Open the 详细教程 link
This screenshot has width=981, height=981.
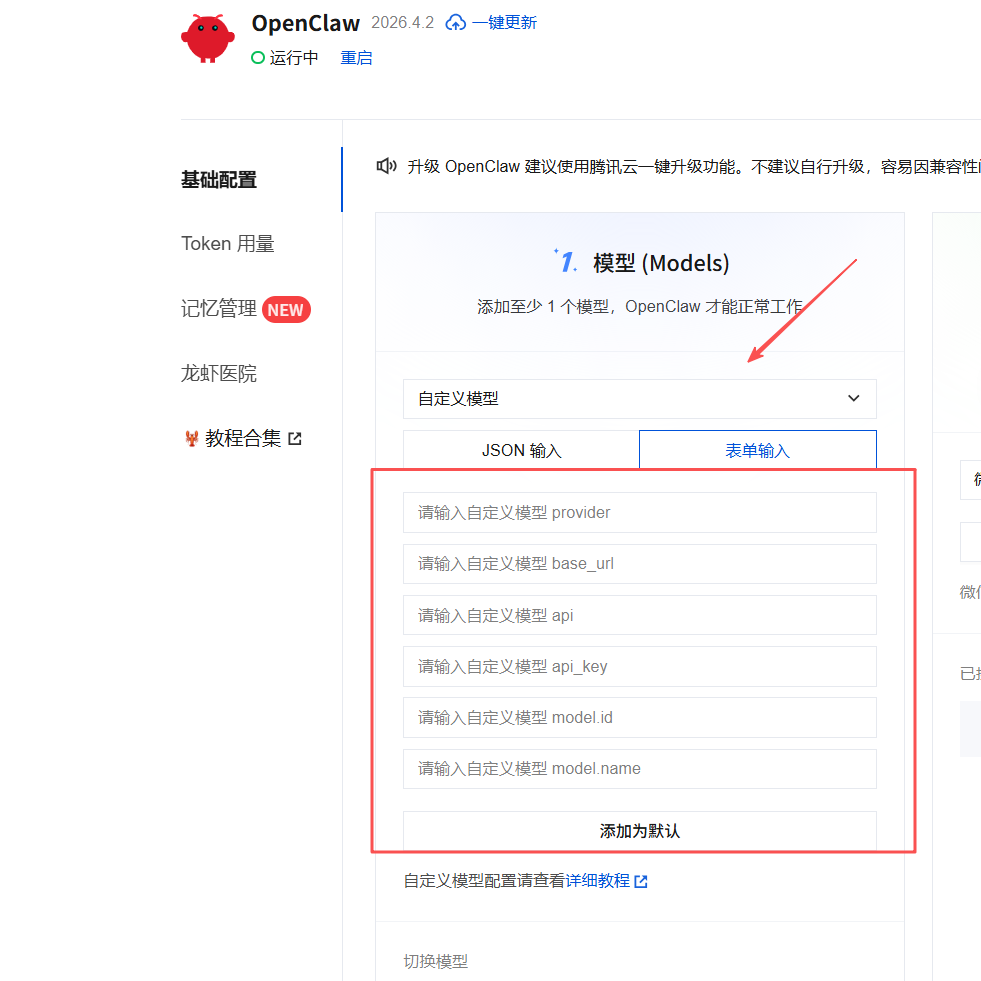pyautogui.click(x=597, y=881)
